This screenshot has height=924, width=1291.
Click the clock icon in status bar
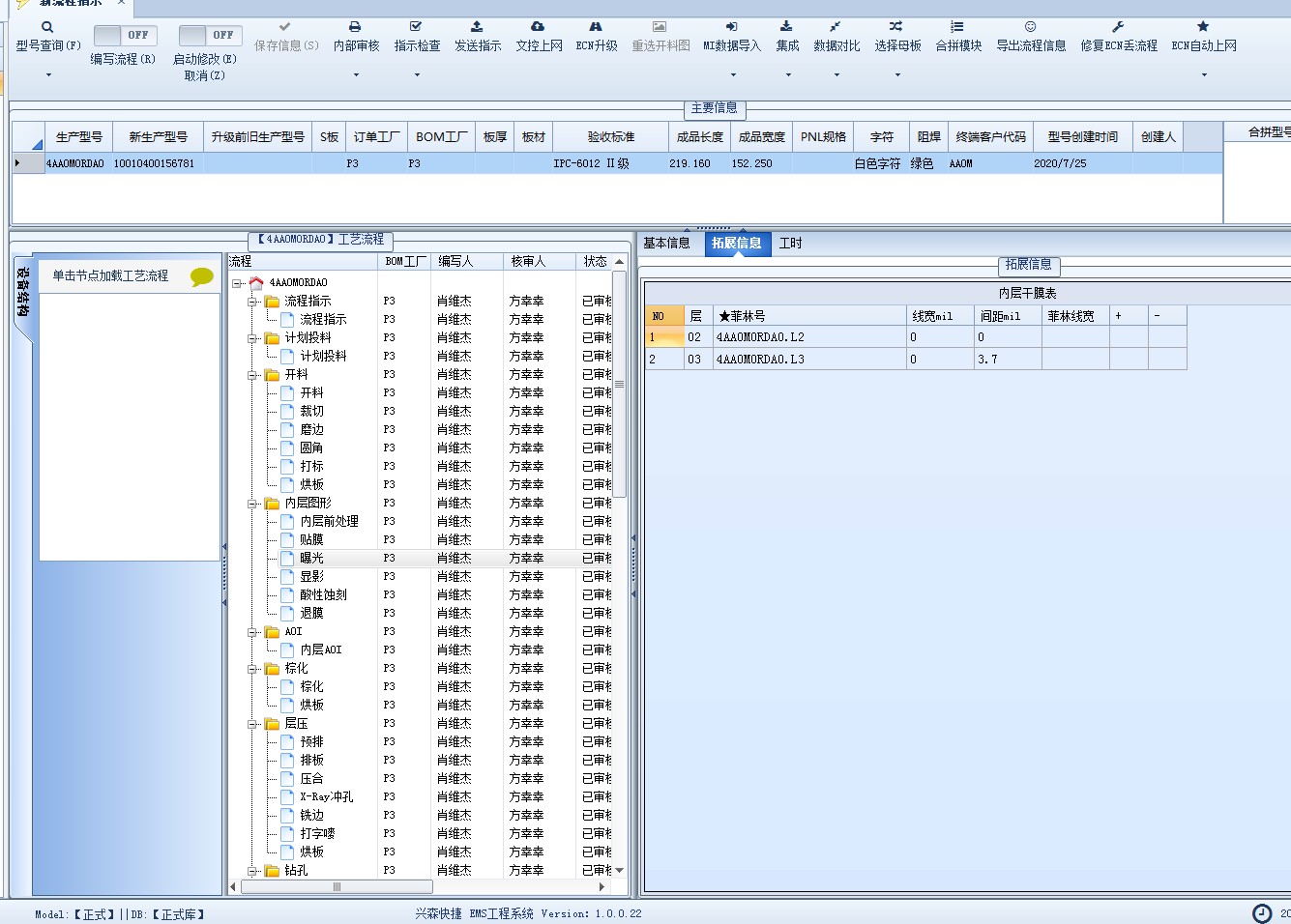point(1262,913)
